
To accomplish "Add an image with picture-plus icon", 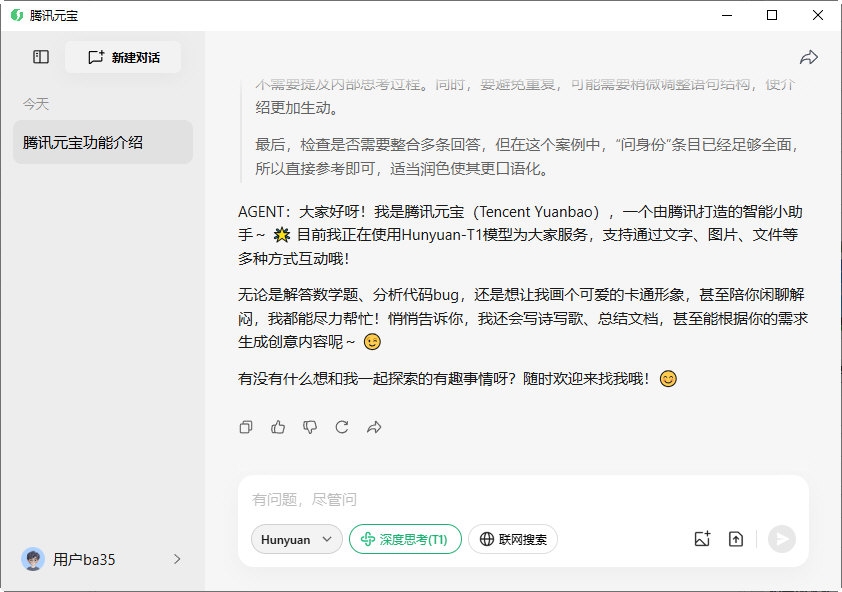I will [702, 539].
